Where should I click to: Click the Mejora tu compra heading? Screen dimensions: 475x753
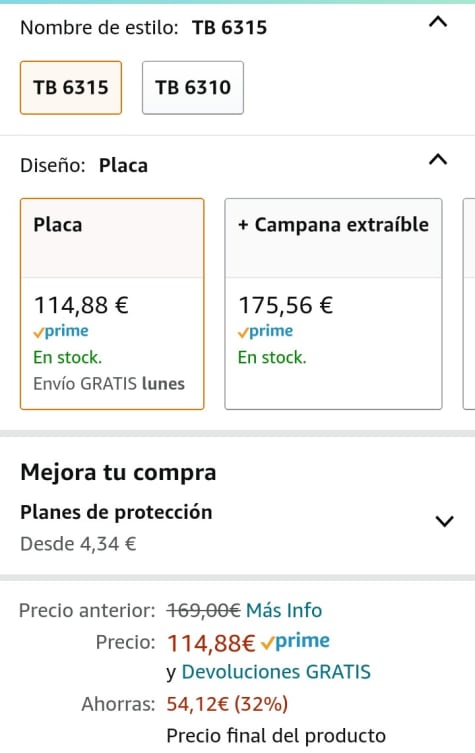tap(118, 473)
